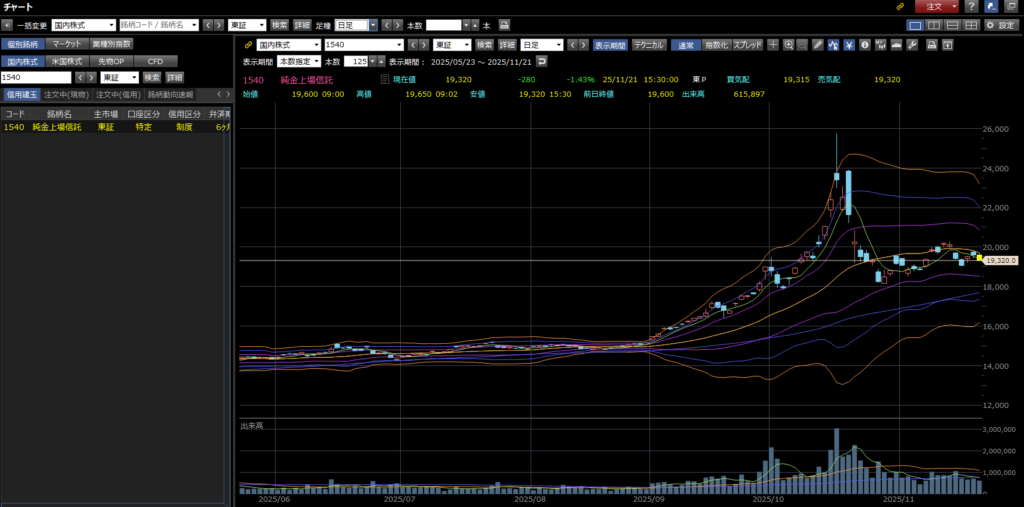Open the 本数指定 period dropdown

tap(298, 61)
